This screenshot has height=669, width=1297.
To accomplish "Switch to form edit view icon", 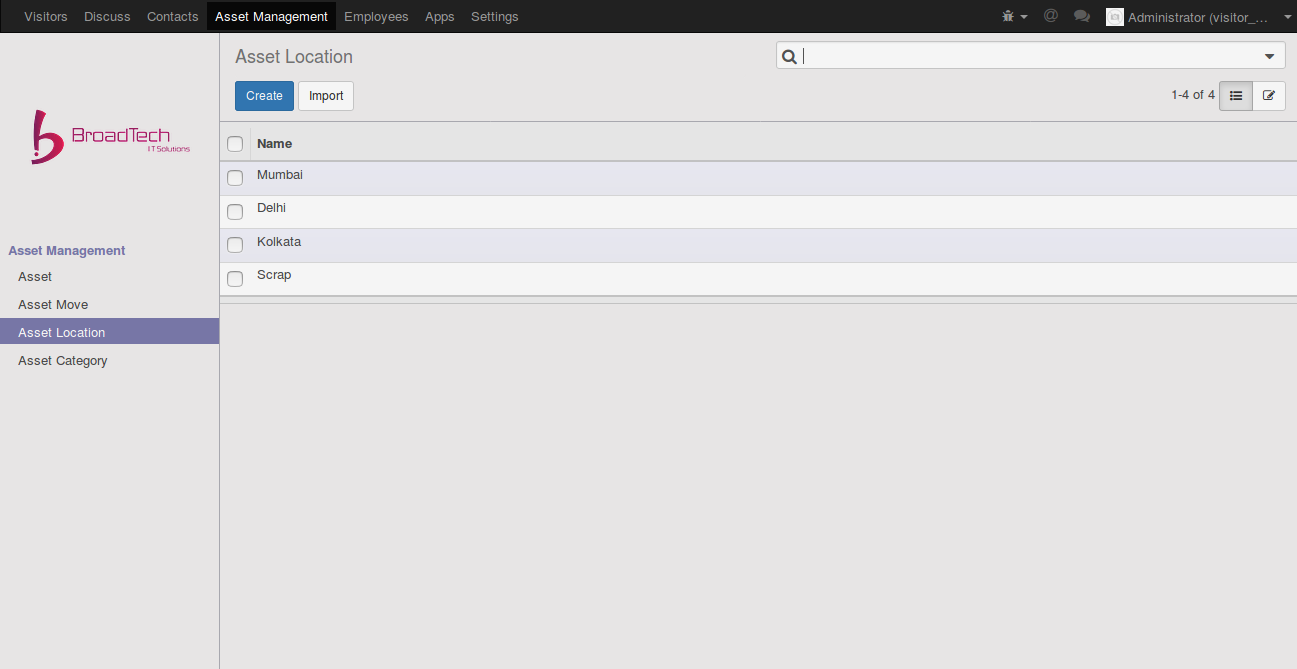I will [1269, 96].
